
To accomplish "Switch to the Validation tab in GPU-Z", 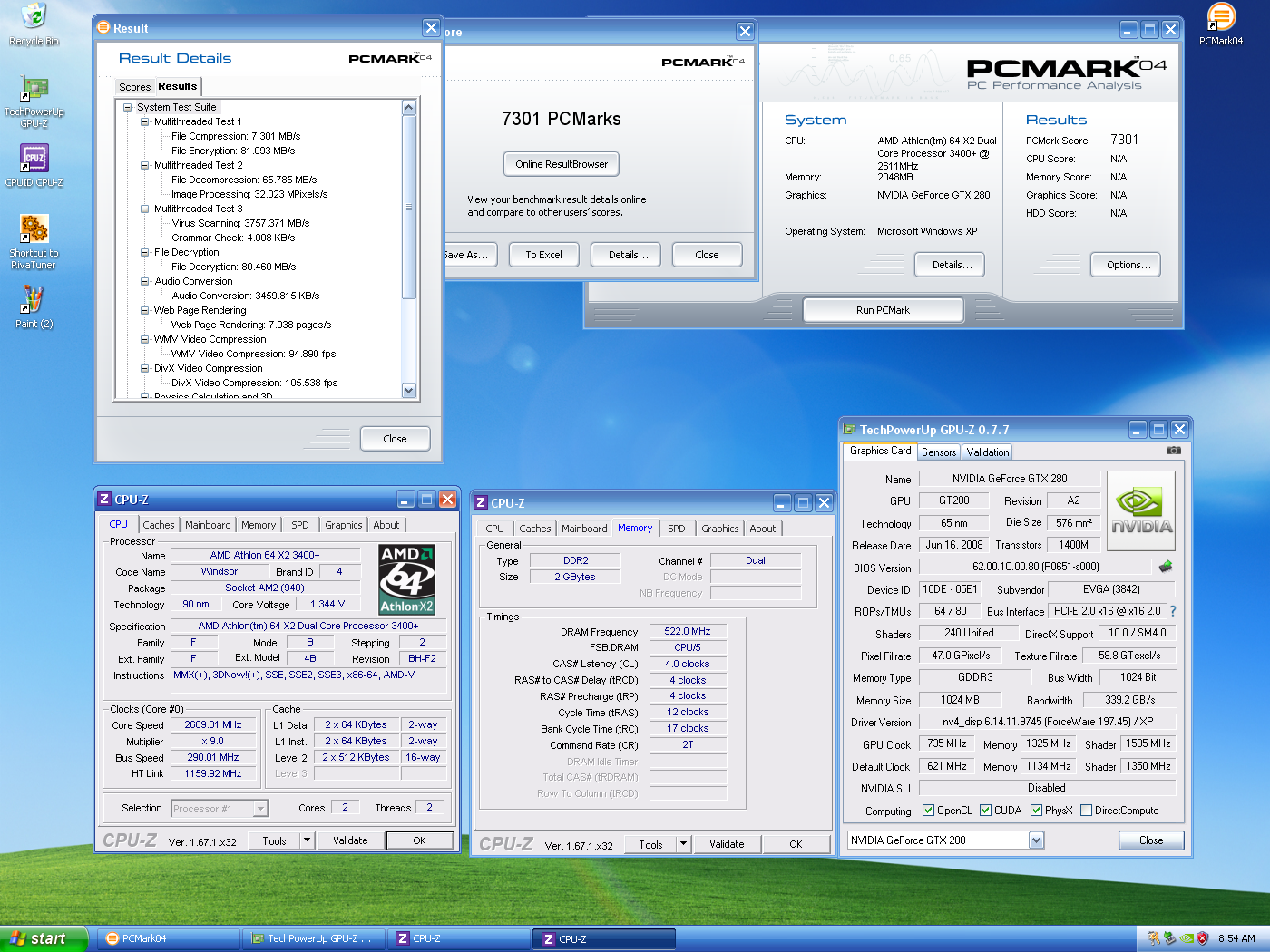I will [x=987, y=452].
